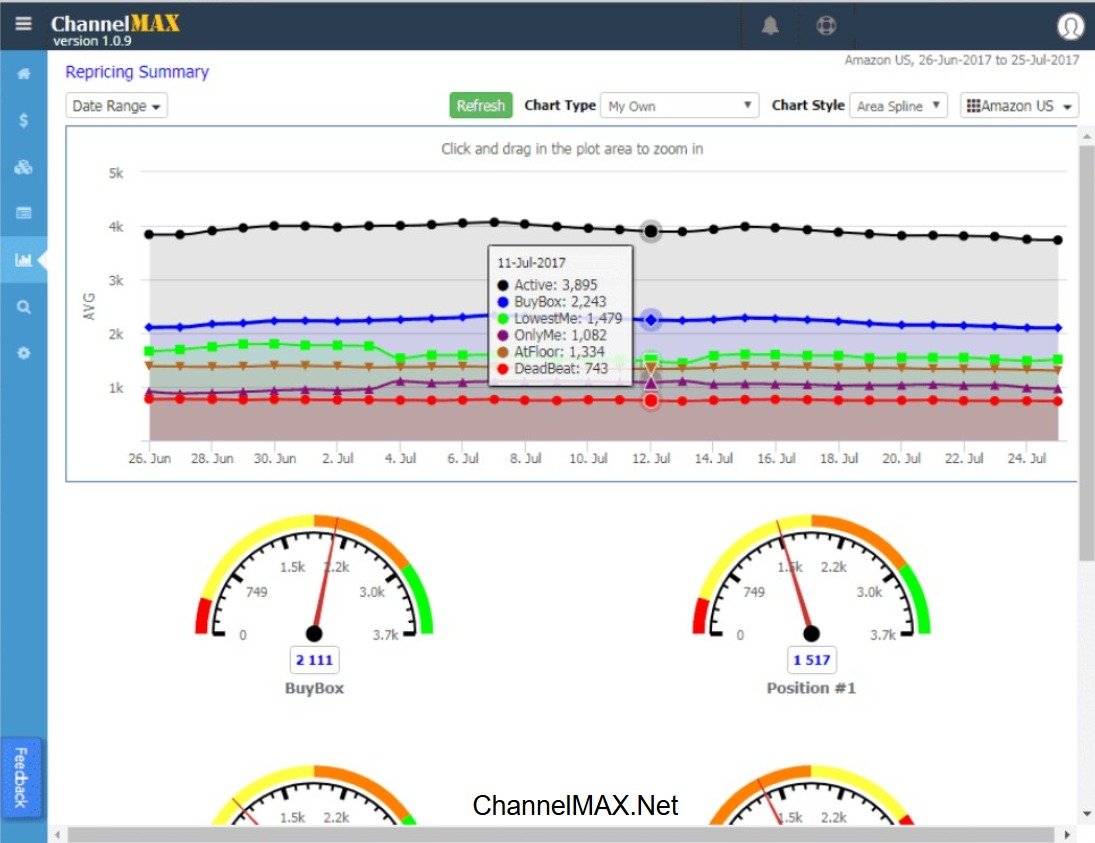The width and height of the screenshot is (1095, 843).
Task: Click the Repricing Summary link
Action: 137,72
